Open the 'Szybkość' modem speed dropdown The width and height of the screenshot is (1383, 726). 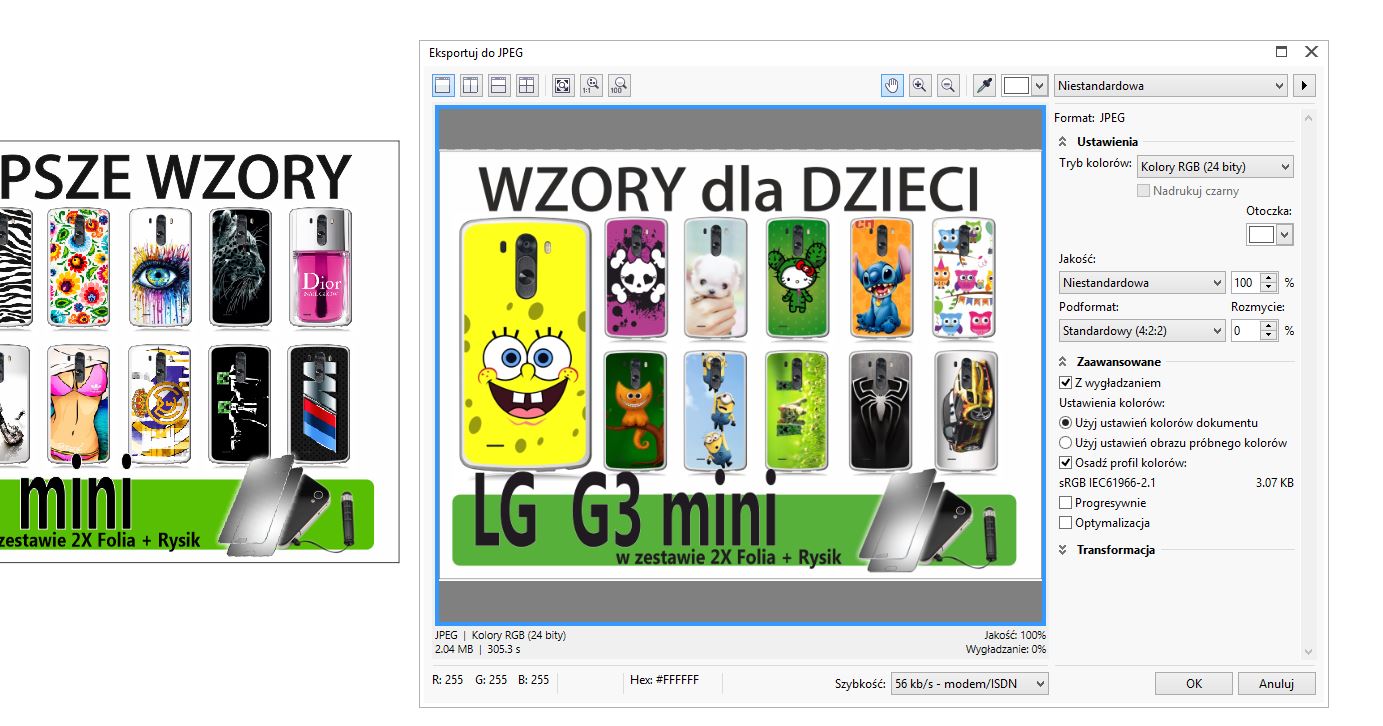[969, 684]
